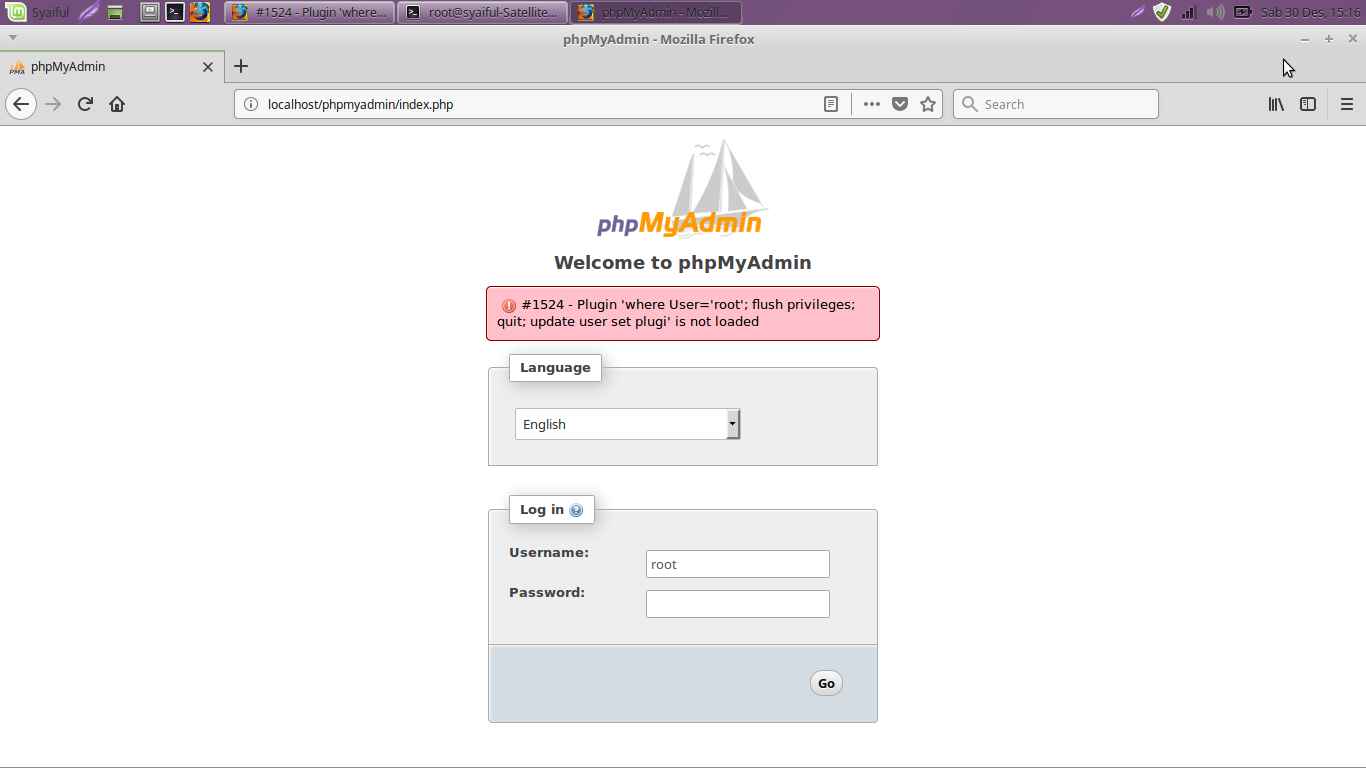Open the update manager shield icon
The width and height of the screenshot is (1366, 768).
tap(1162, 12)
